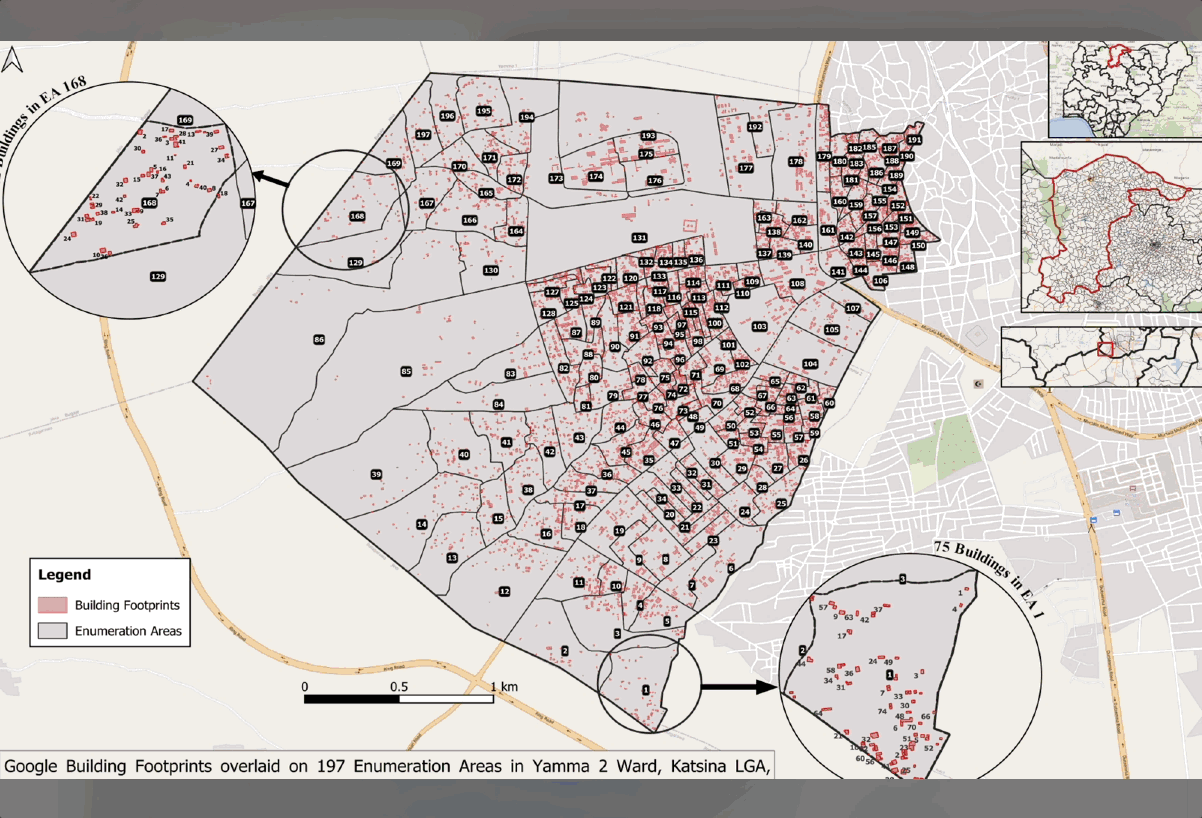Select enumeration area label 13
The image size is (1202, 818).
pos(452,557)
